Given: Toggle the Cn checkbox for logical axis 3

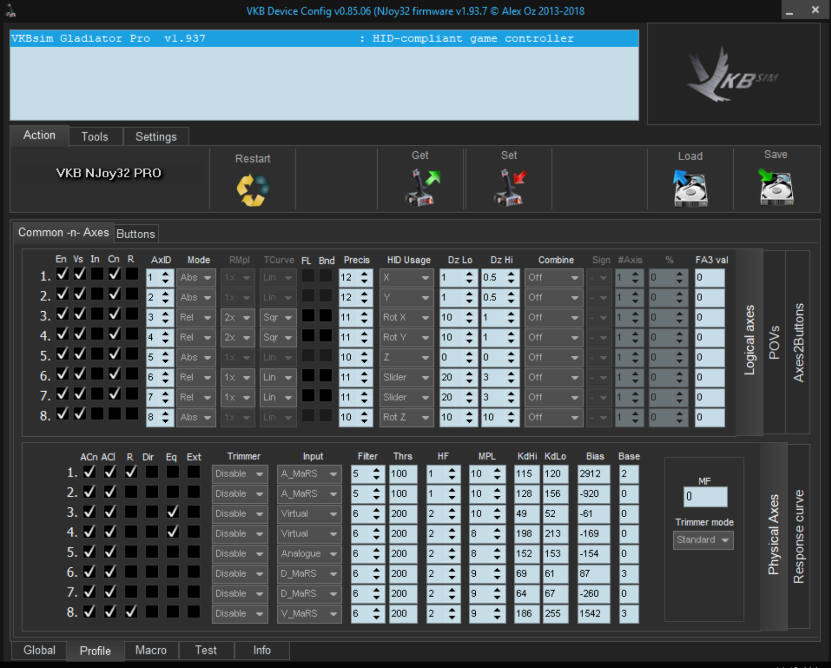Looking at the screenshot, I should (x=114, y=313).
